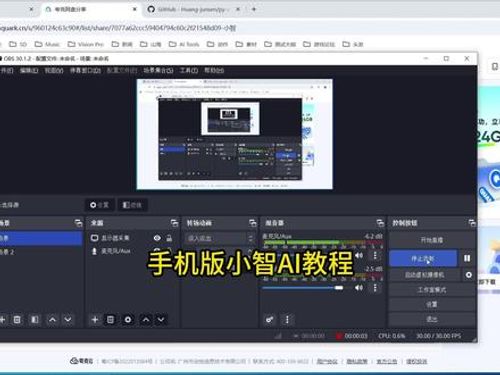The width and height of the screenshot is (500, 375).
Task: Undock the Sources panel
Action: (174, 223)
